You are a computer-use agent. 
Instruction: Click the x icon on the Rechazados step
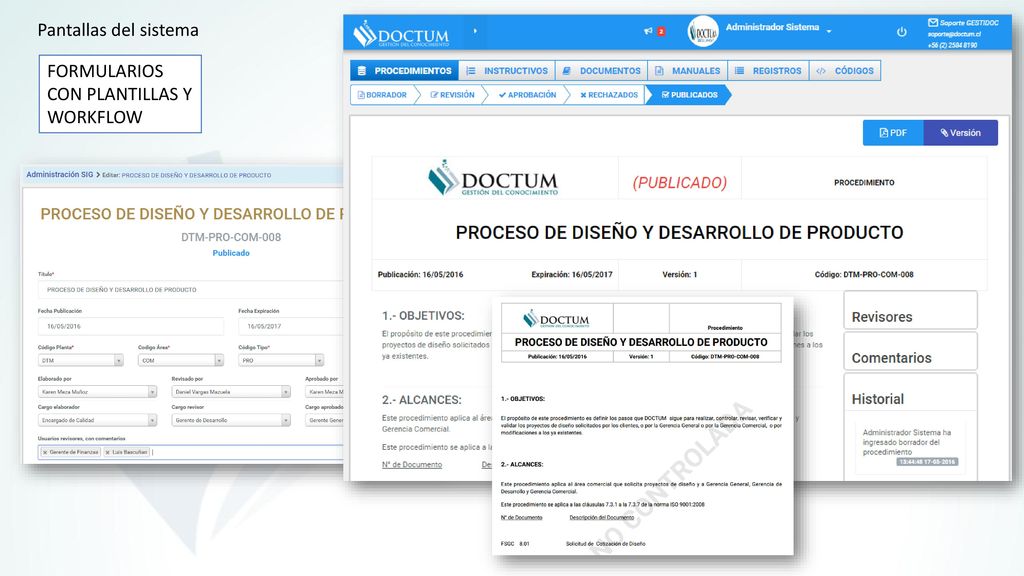point(583,95)
